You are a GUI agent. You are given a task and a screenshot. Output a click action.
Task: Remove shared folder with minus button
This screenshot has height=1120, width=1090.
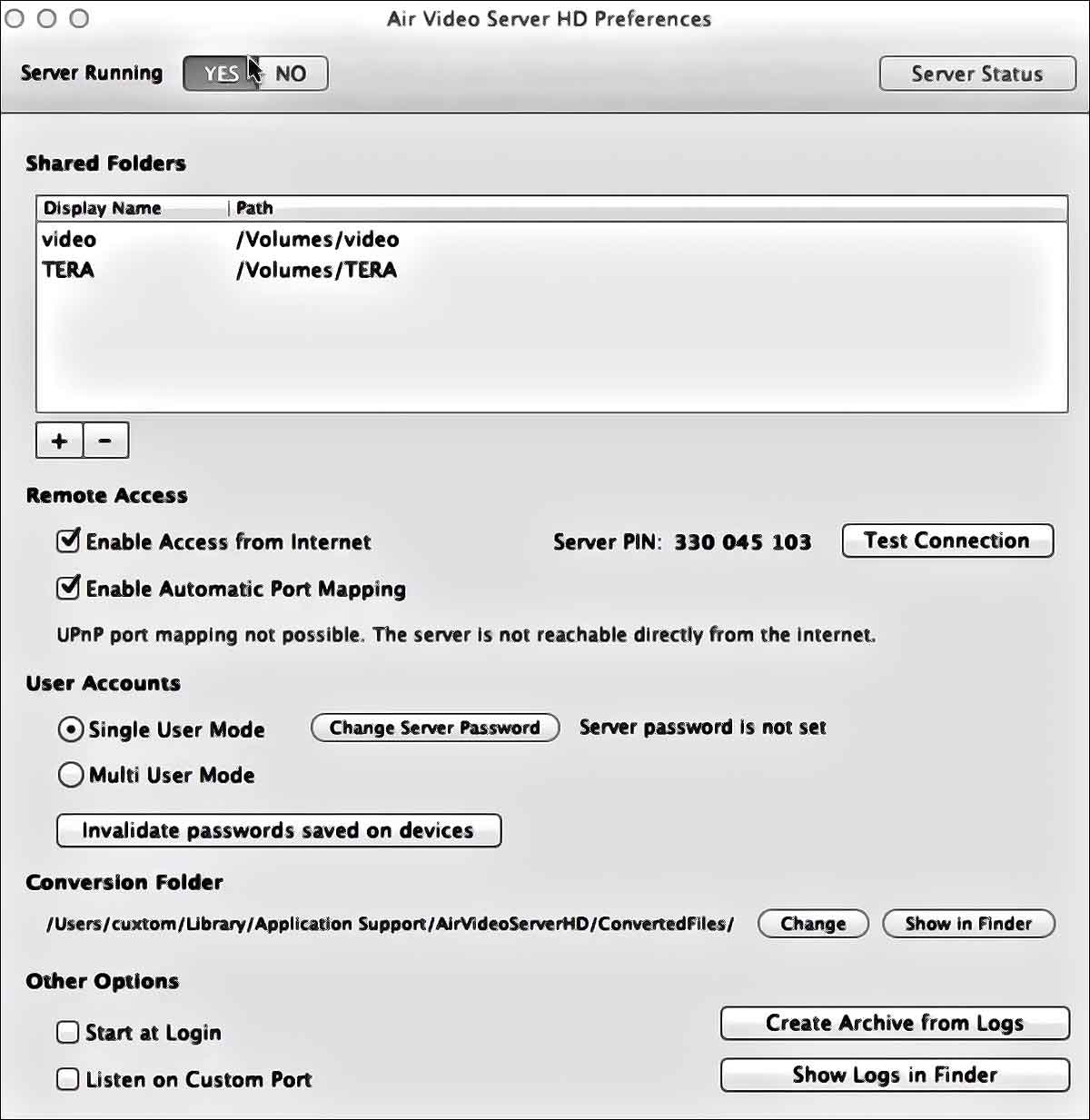pos(105,441)
